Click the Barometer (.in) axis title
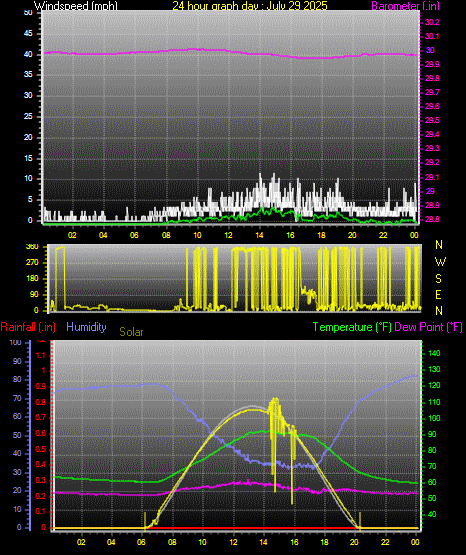Screen dimensions: 466x555 coord(405,6)
